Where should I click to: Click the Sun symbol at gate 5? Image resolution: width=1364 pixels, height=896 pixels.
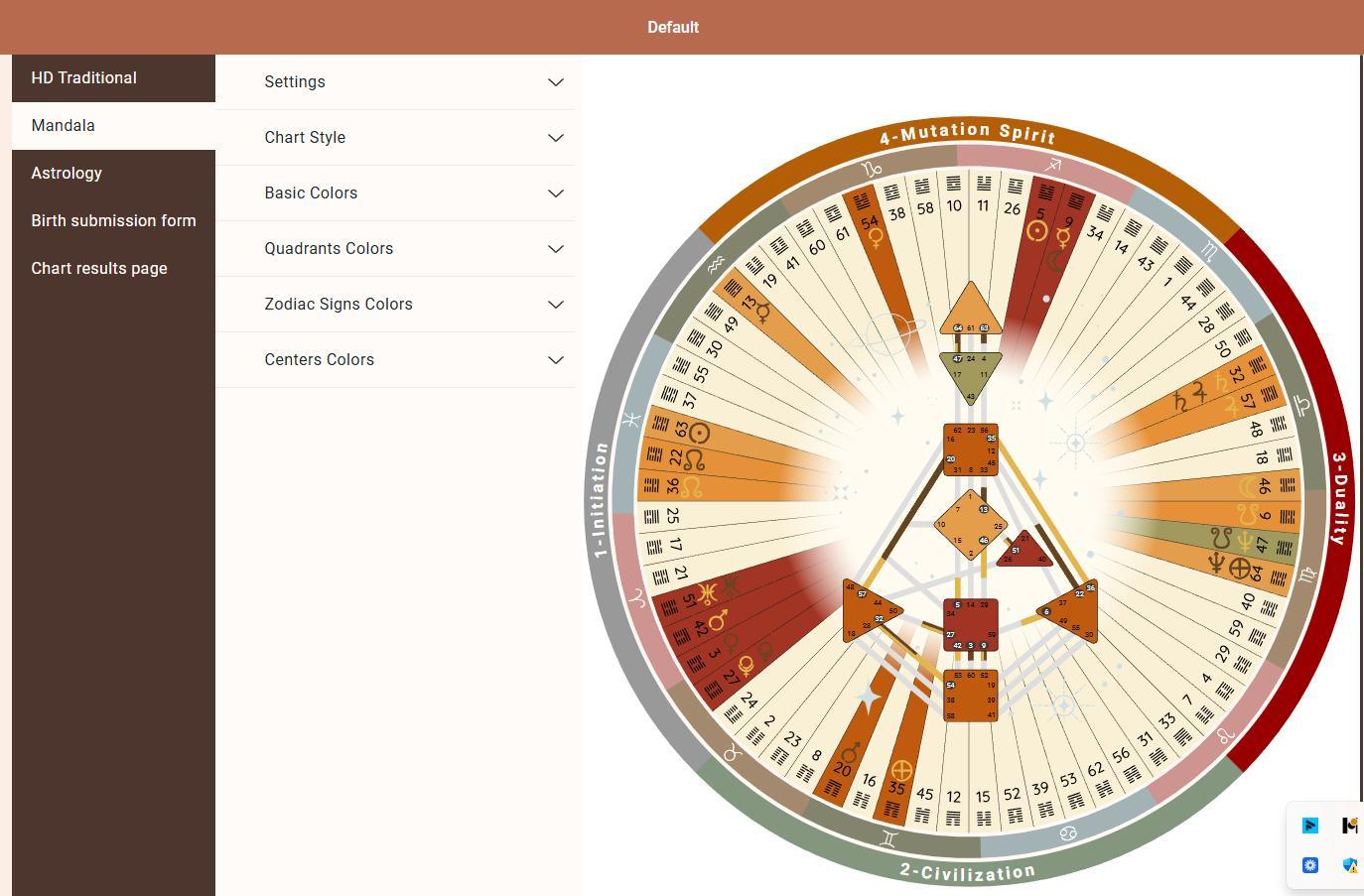click(x=1037, y=231)
